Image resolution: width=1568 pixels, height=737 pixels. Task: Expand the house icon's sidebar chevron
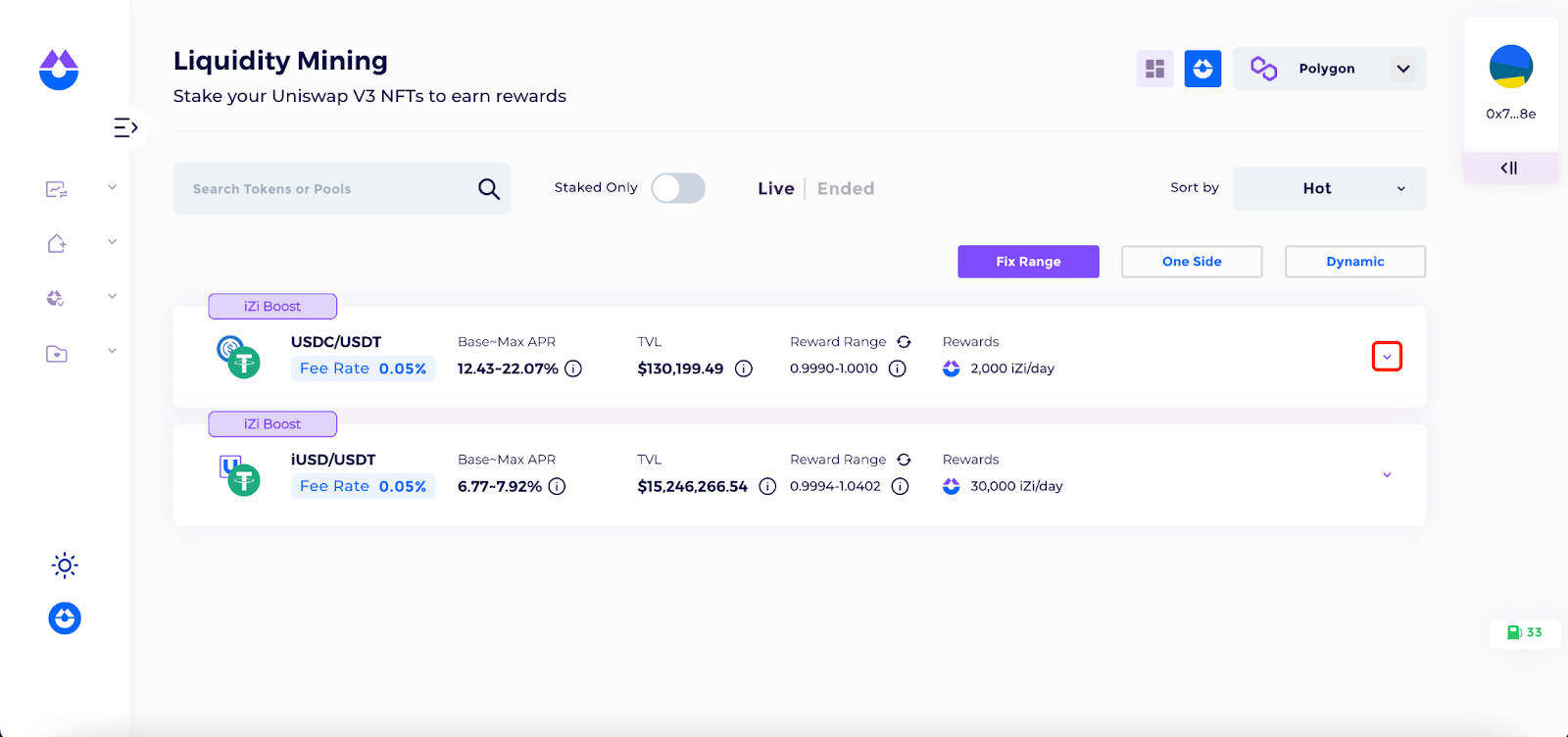click(x=112, y=241)
